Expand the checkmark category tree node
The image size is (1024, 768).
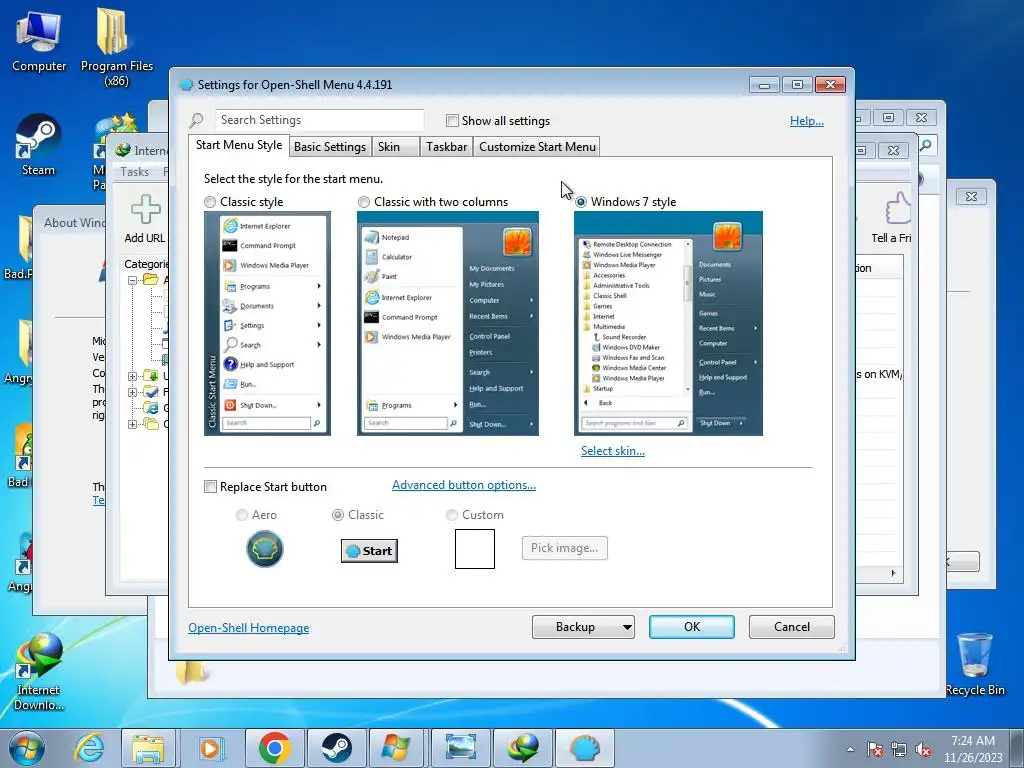(x=132, y=392)
